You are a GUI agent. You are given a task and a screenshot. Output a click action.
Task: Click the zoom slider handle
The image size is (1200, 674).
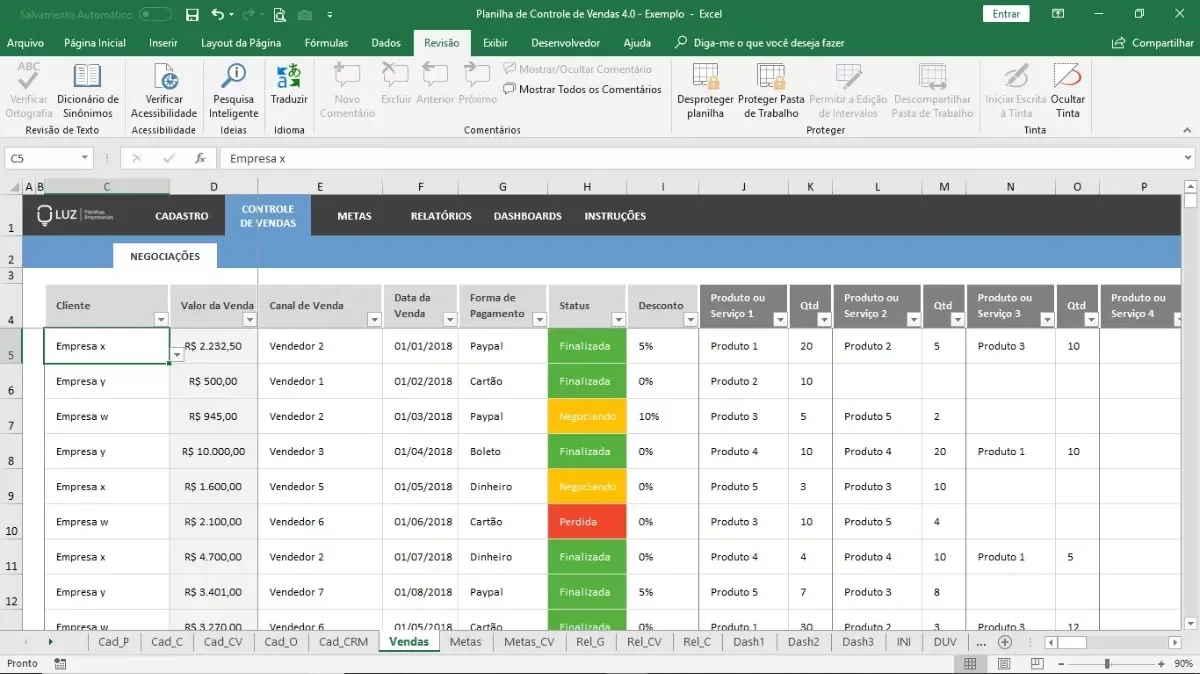point(1106,664)
